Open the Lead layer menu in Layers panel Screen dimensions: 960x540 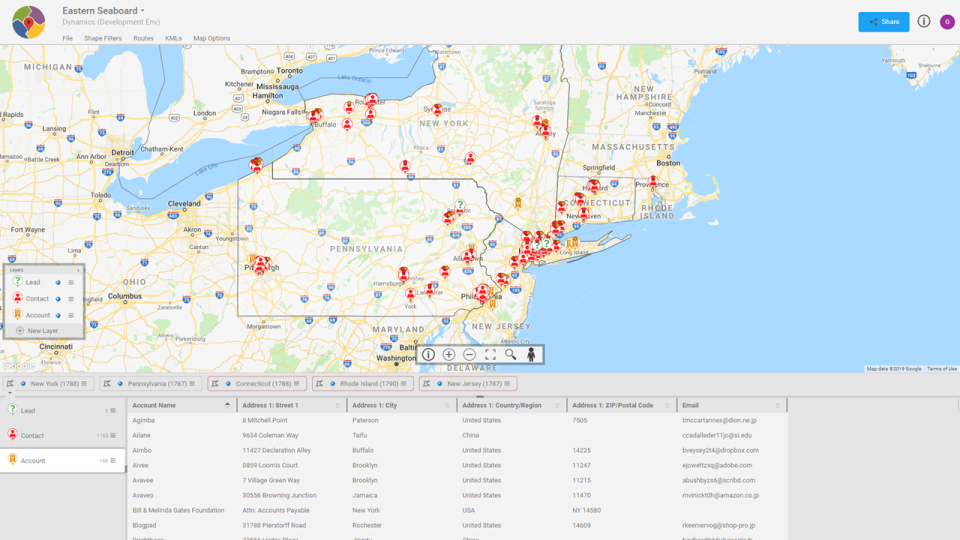point(71,283)
